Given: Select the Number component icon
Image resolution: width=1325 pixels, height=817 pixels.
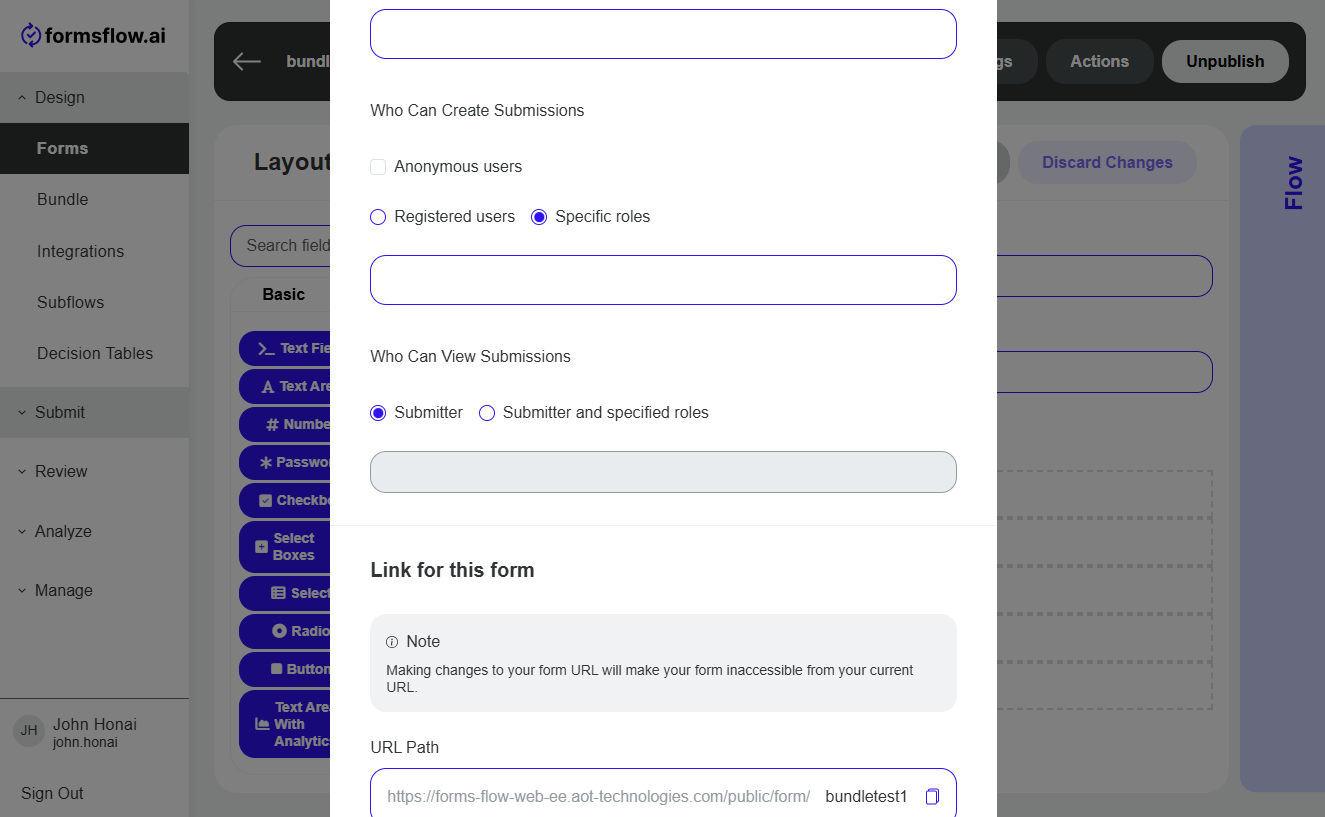Looking at the screenshot, I should [x=272, y=424].
